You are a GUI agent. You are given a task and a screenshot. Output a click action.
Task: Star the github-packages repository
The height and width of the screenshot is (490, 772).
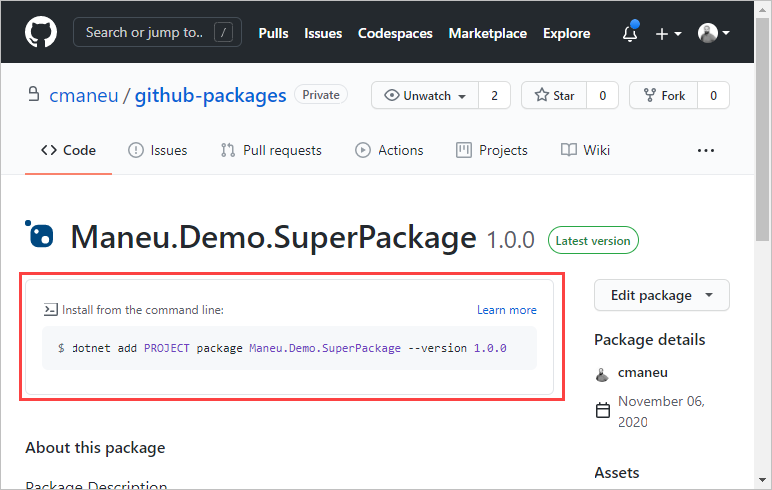click(x=554, y=96)
